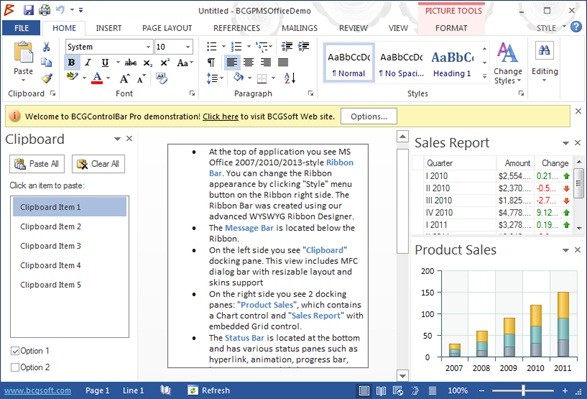This screenshot has height=399, width=587.
Task: Click the Grow Font icon
Action: [x=124, y=79]
